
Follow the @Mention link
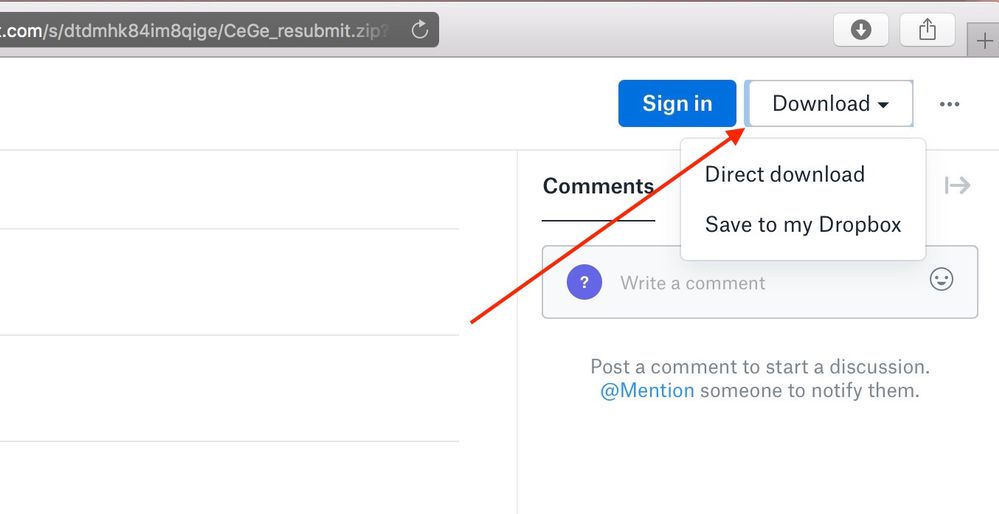click(646, 391)
